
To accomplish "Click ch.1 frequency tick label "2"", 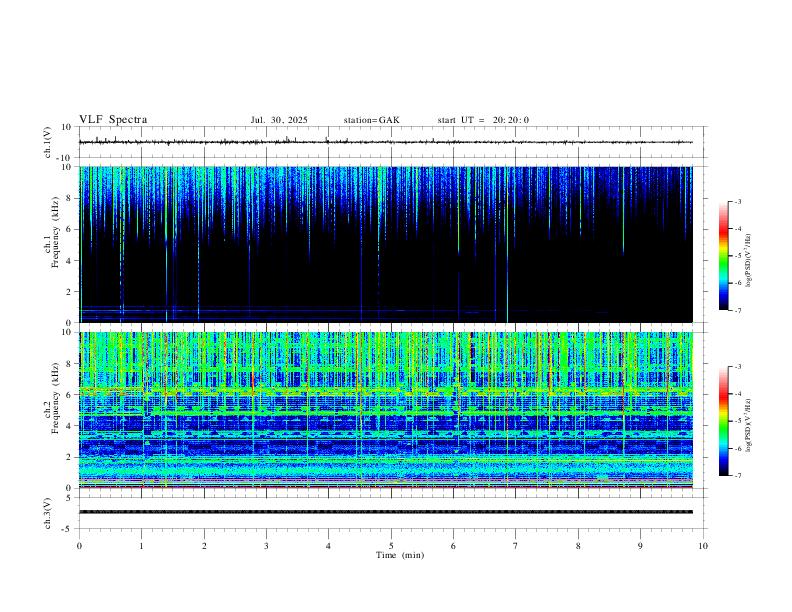I will (x=69, y=291).
